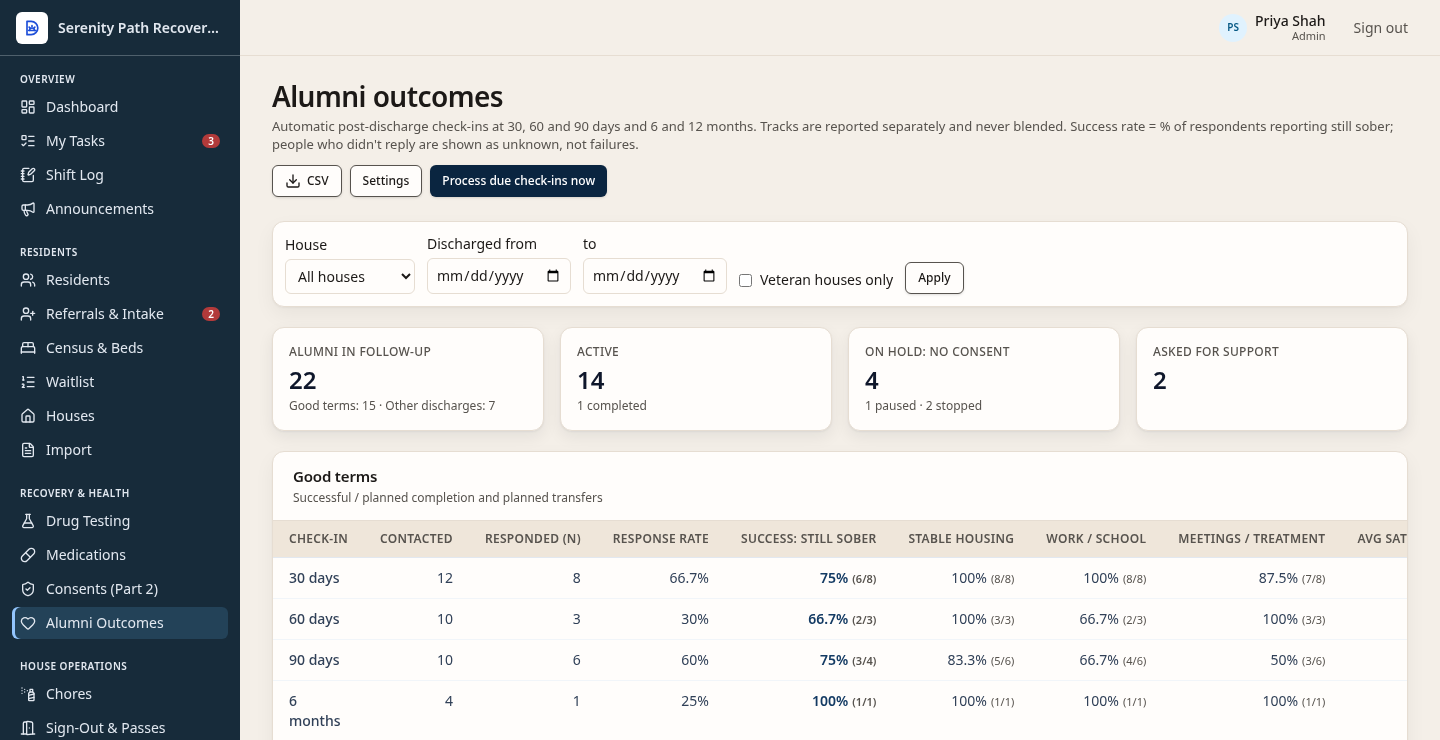Click the Referrals & Intake person-plus icon
Image resolution: width=1440 pixels, height=740 pixels.
pyautogui.click(x=28, y=314)
